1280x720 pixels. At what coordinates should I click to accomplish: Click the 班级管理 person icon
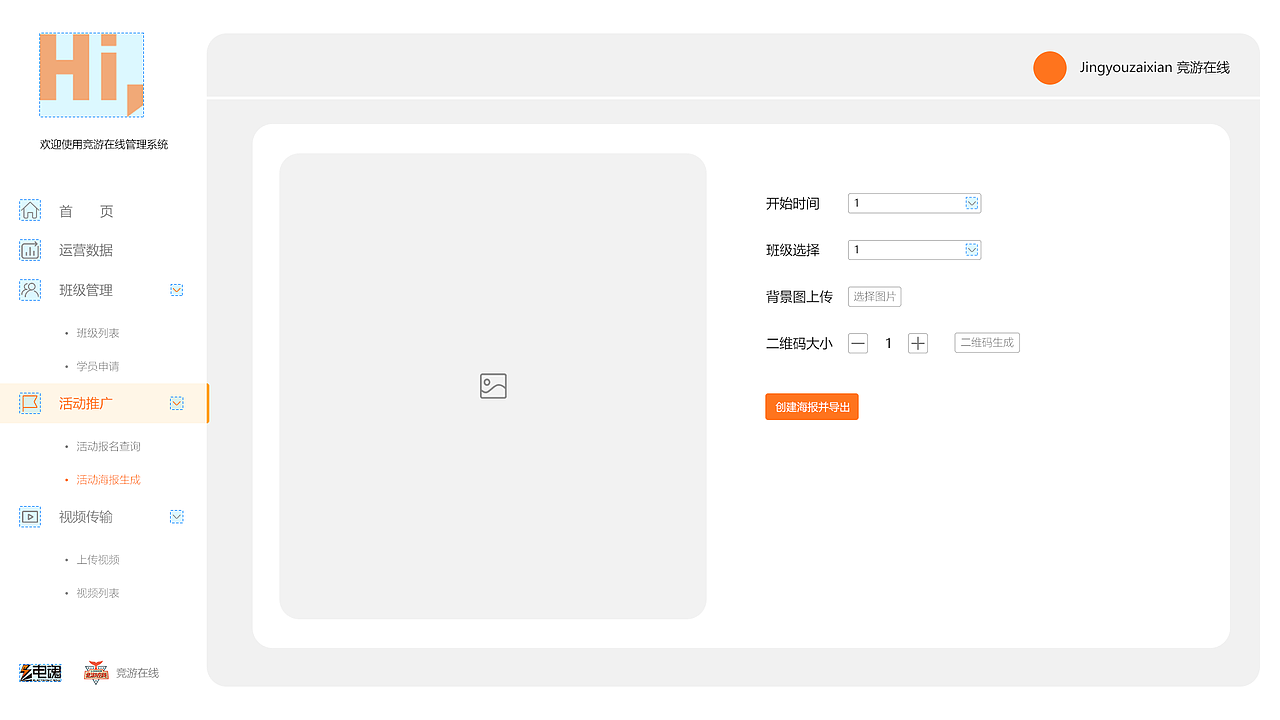(30, 290)
